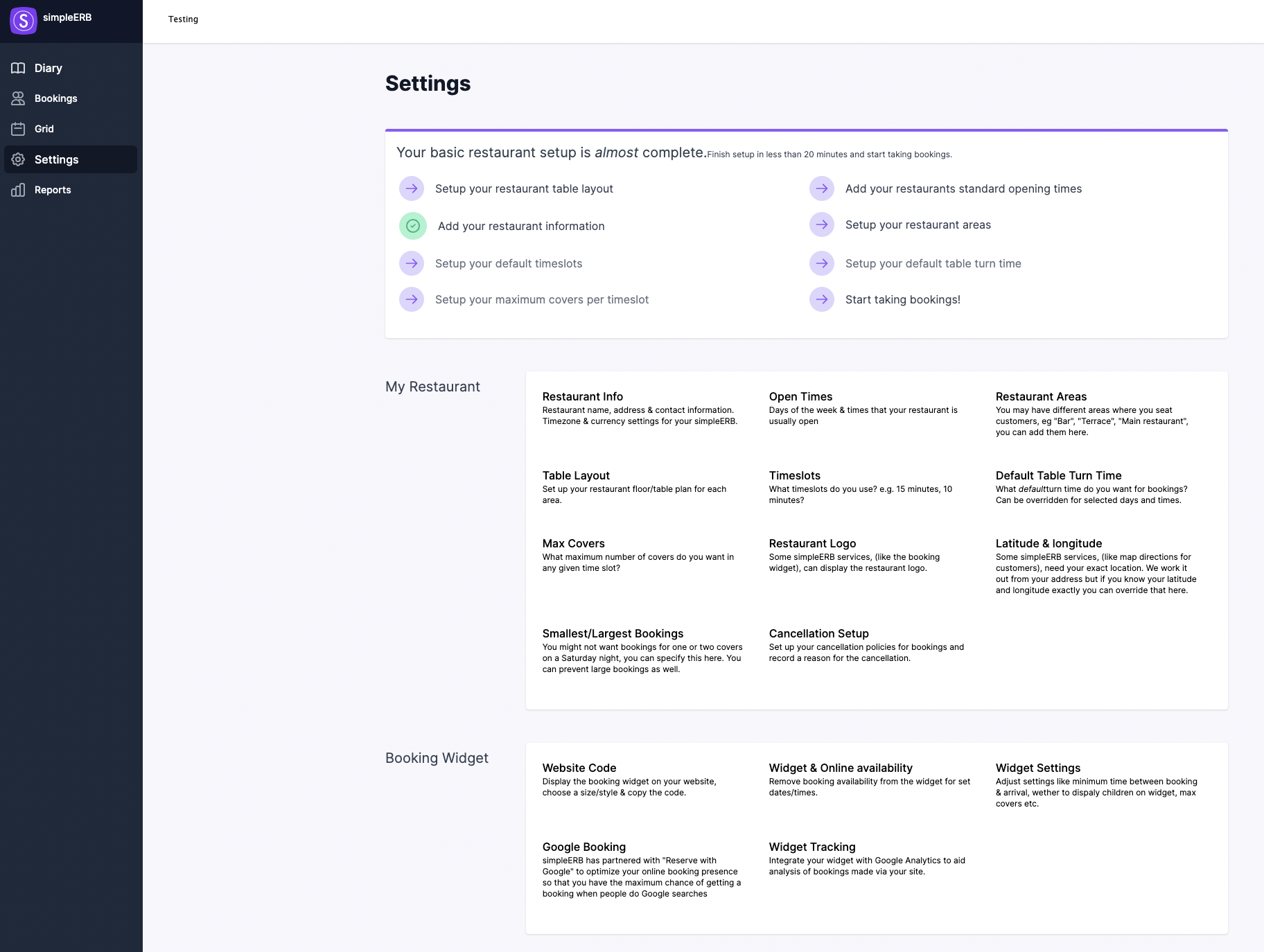The width and height of the screenshot is (1264, 952).
Task: Open the Google Booking settings
Action: [x=584, y=847]
